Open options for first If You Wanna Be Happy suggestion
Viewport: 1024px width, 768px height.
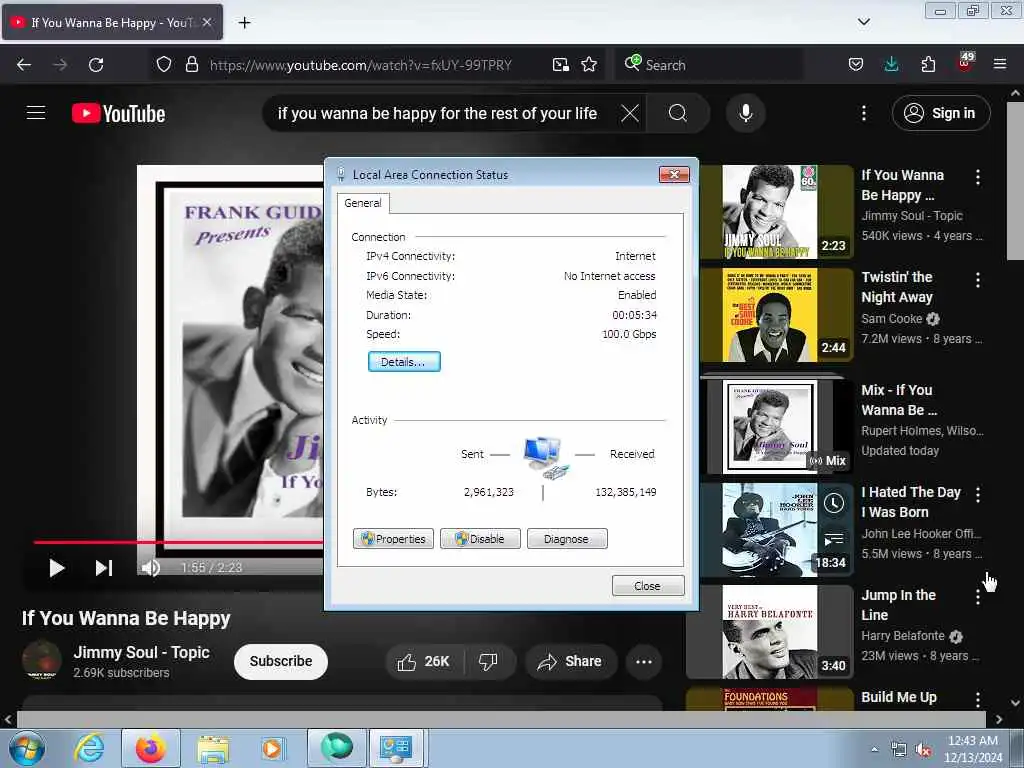[x=978, y=177]
